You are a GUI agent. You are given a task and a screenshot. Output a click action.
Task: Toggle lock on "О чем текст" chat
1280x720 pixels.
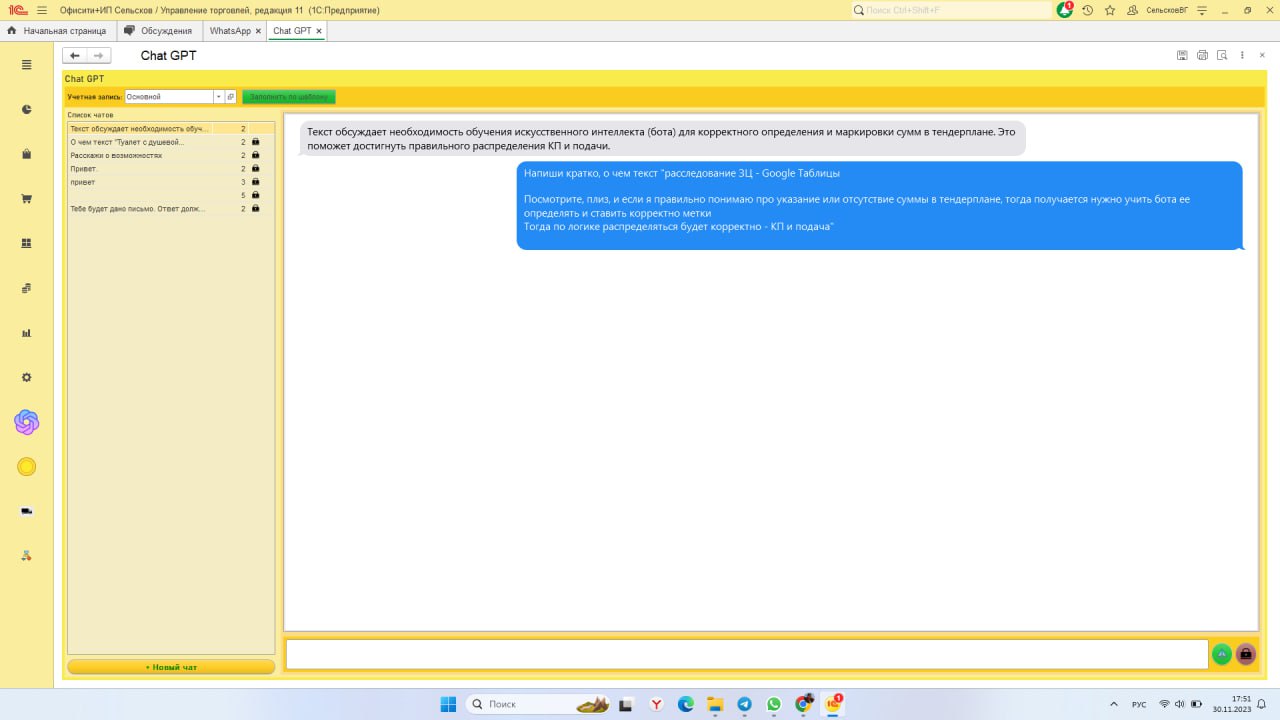coord(256,142)
